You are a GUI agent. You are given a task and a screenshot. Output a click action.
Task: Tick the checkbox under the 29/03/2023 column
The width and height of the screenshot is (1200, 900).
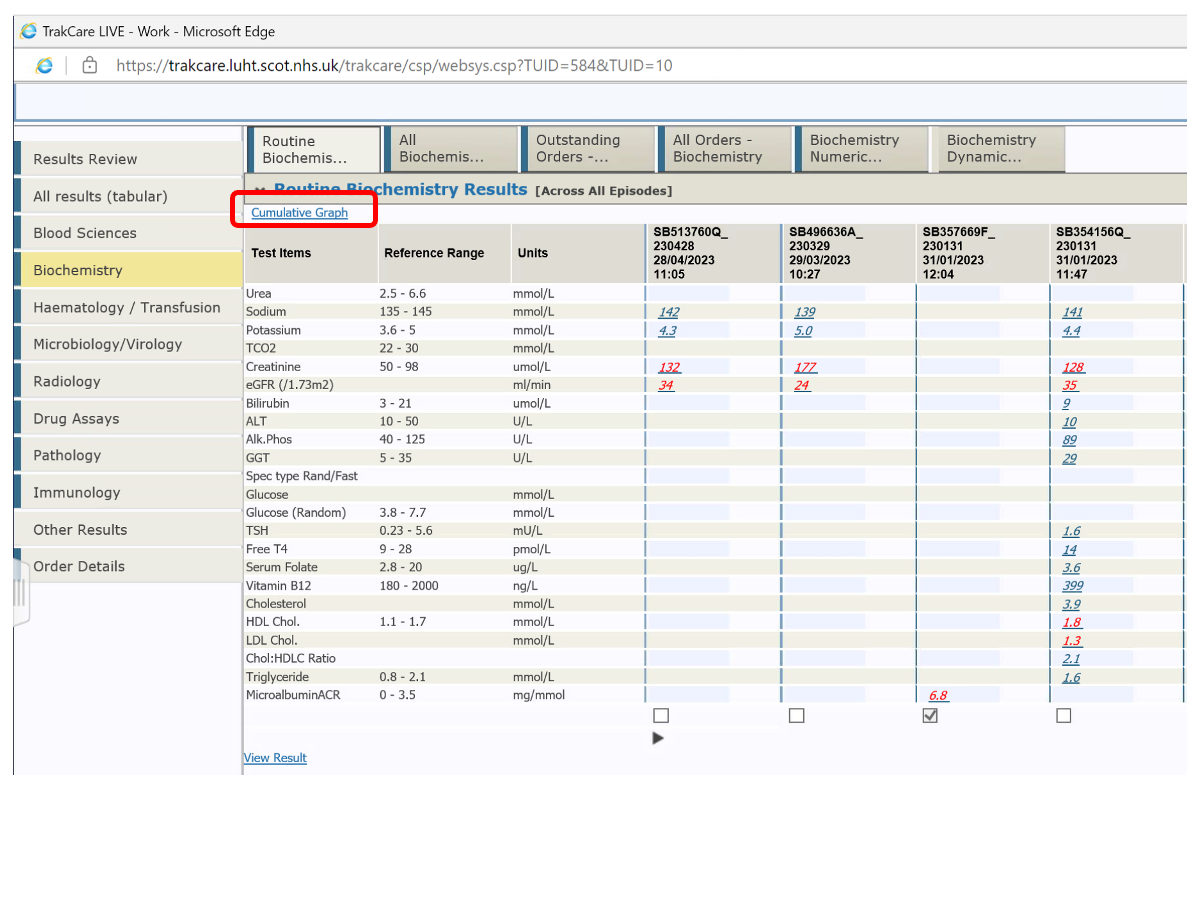pyautogui.click(x=796, y=716)
